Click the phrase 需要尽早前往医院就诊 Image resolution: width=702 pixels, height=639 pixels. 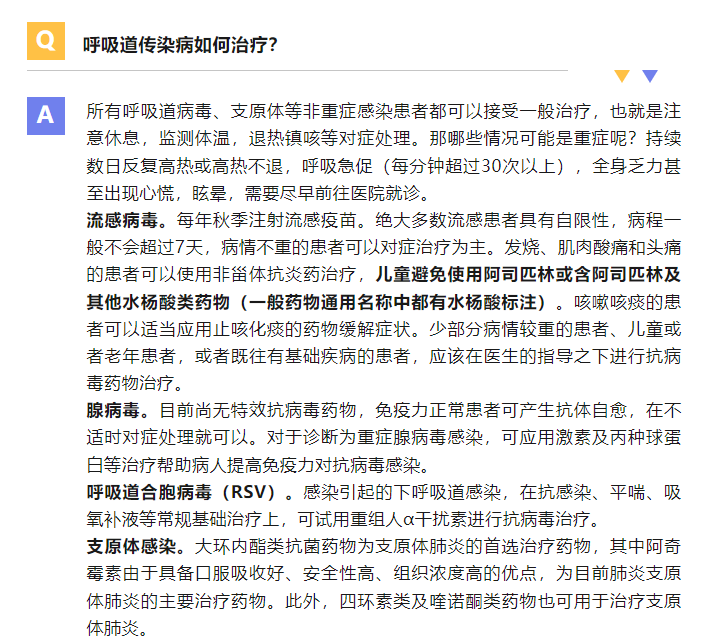click(332, 193)
